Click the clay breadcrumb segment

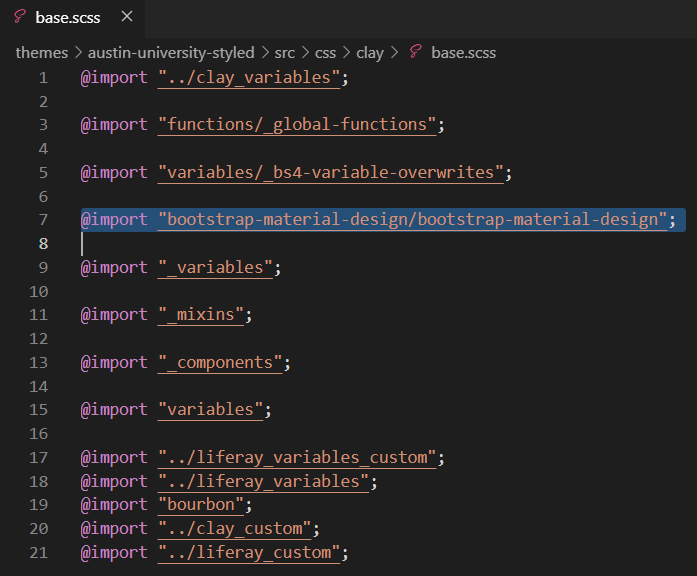(370, 53)
